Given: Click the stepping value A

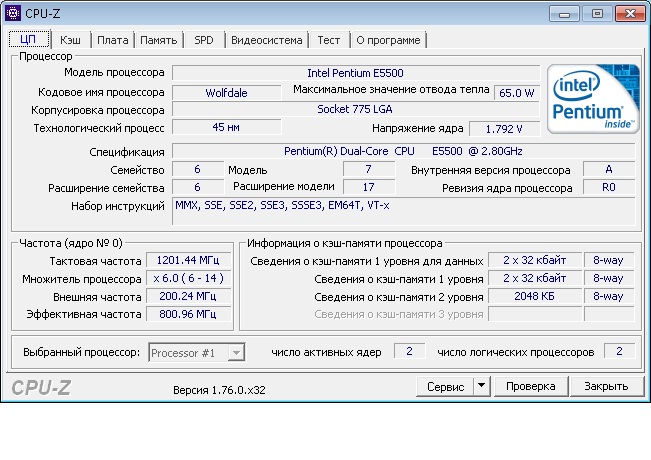Looking at the screenshot, I should [x=609, y=169].
